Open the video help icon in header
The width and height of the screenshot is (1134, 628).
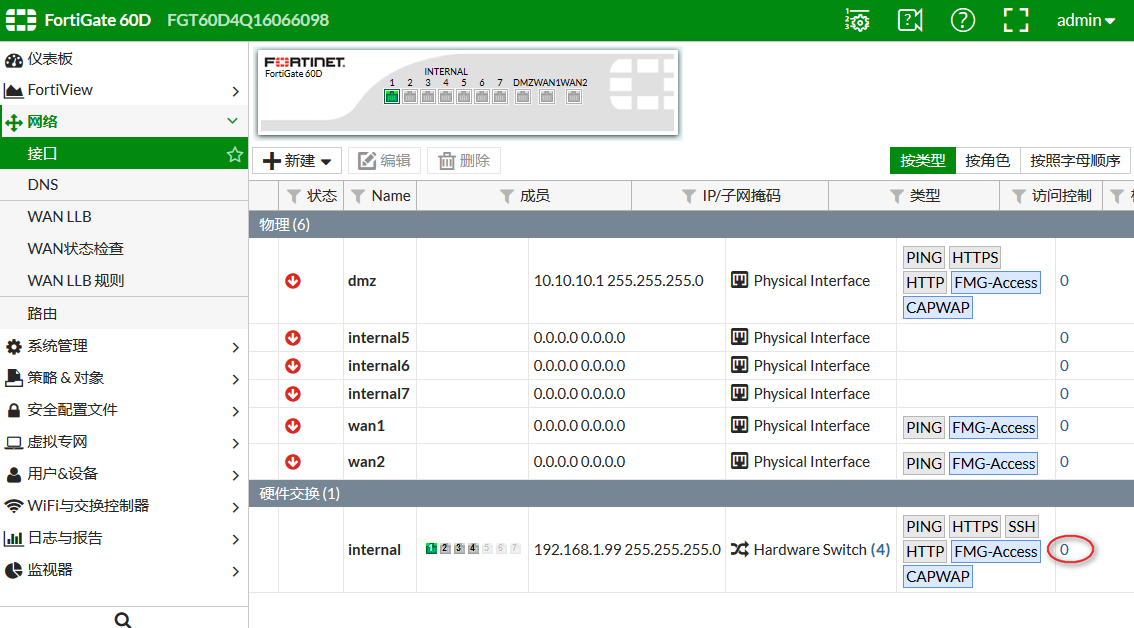click(x=910, y=20)
